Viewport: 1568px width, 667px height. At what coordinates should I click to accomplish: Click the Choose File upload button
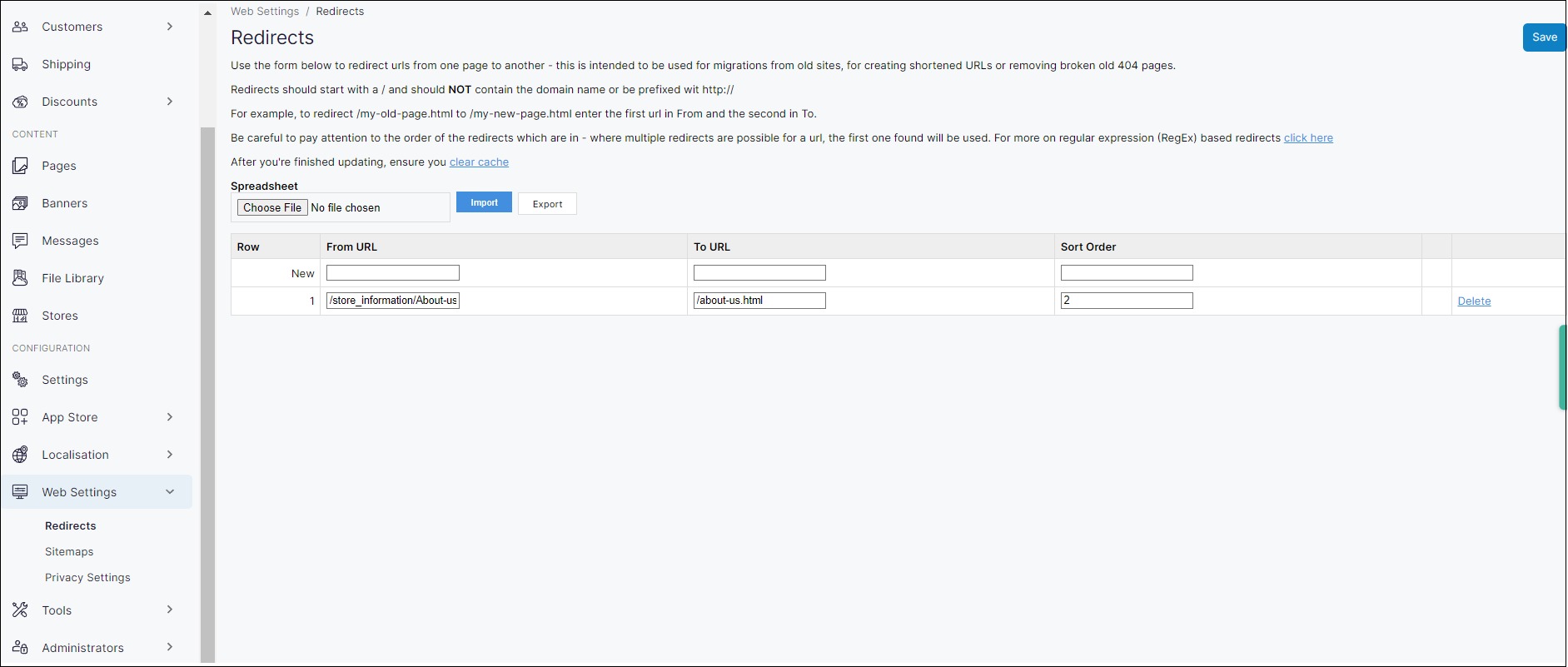pos(272,208)
